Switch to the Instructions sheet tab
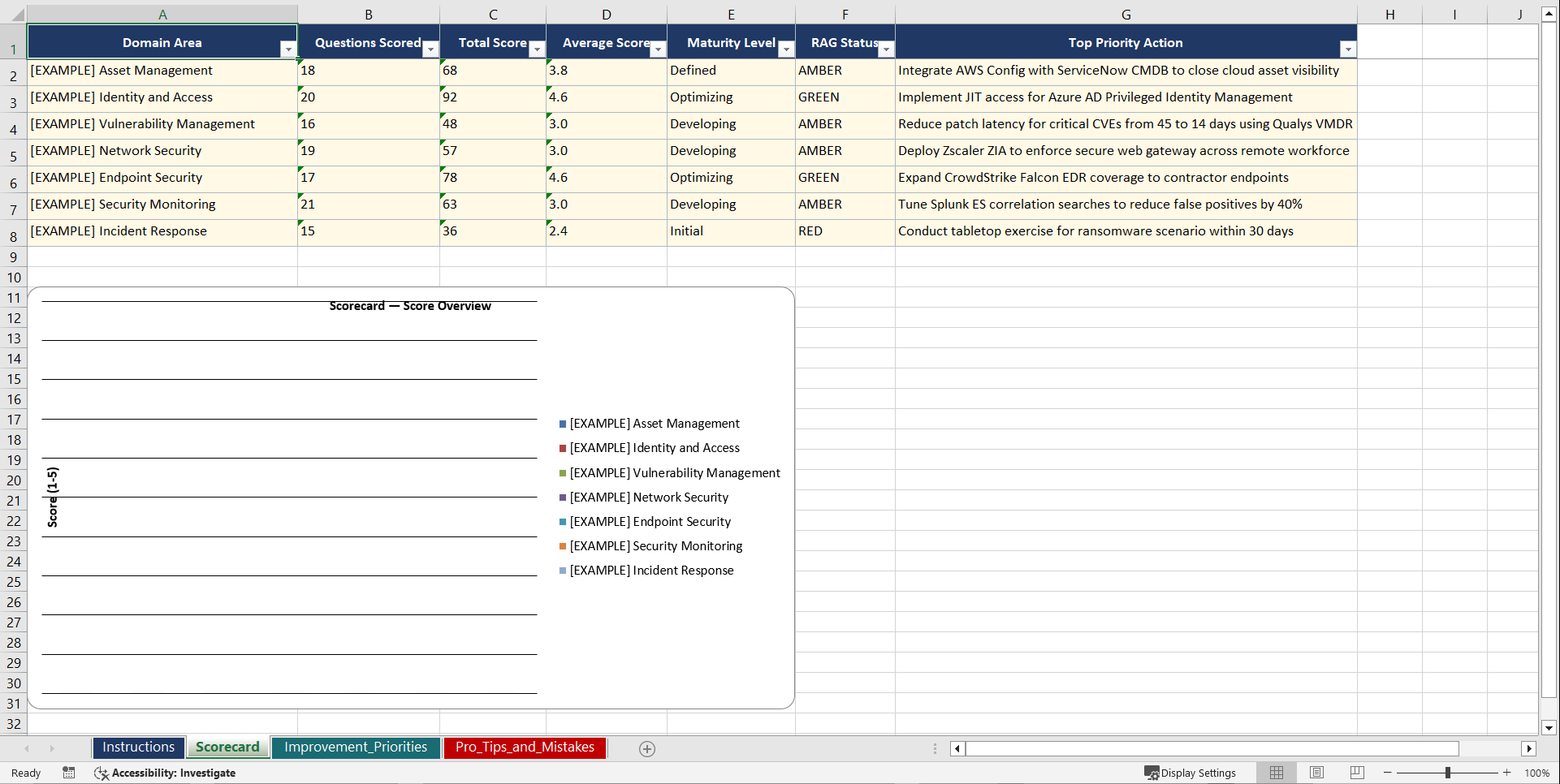 point(138,747)
